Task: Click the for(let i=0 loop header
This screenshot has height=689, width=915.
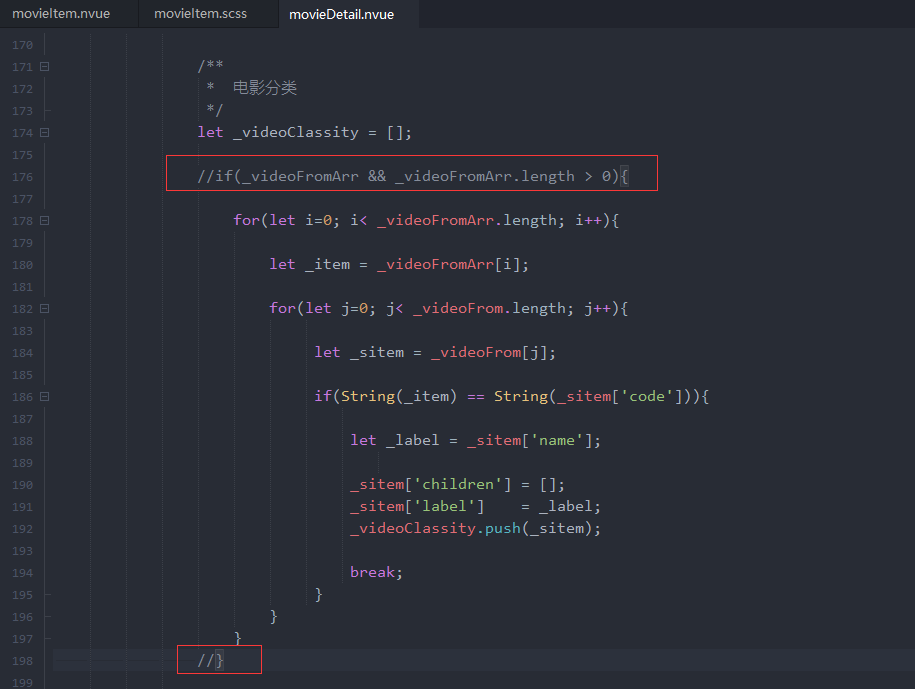Action: (426, 221)
